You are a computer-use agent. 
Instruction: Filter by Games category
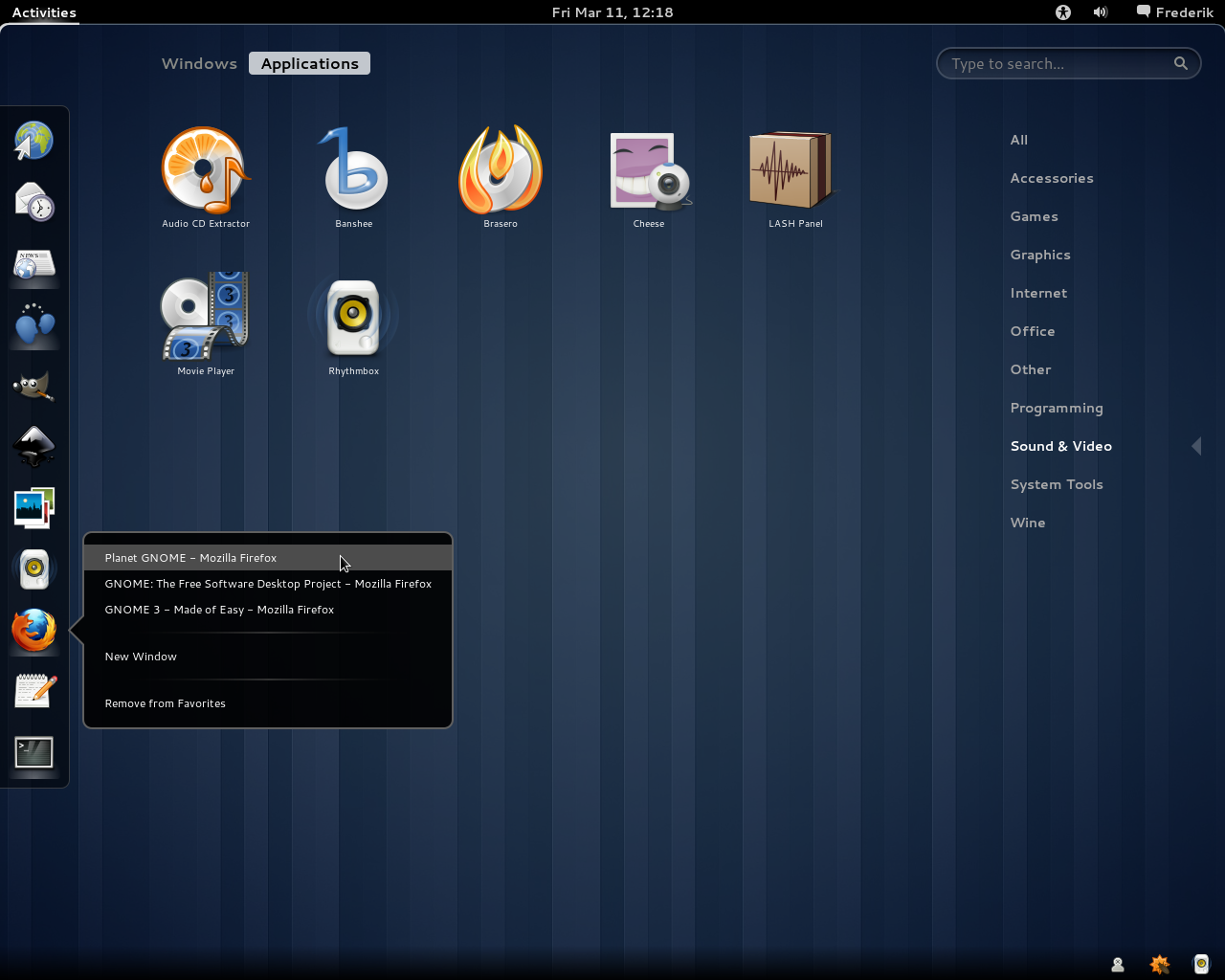[x=1035, y=216]
